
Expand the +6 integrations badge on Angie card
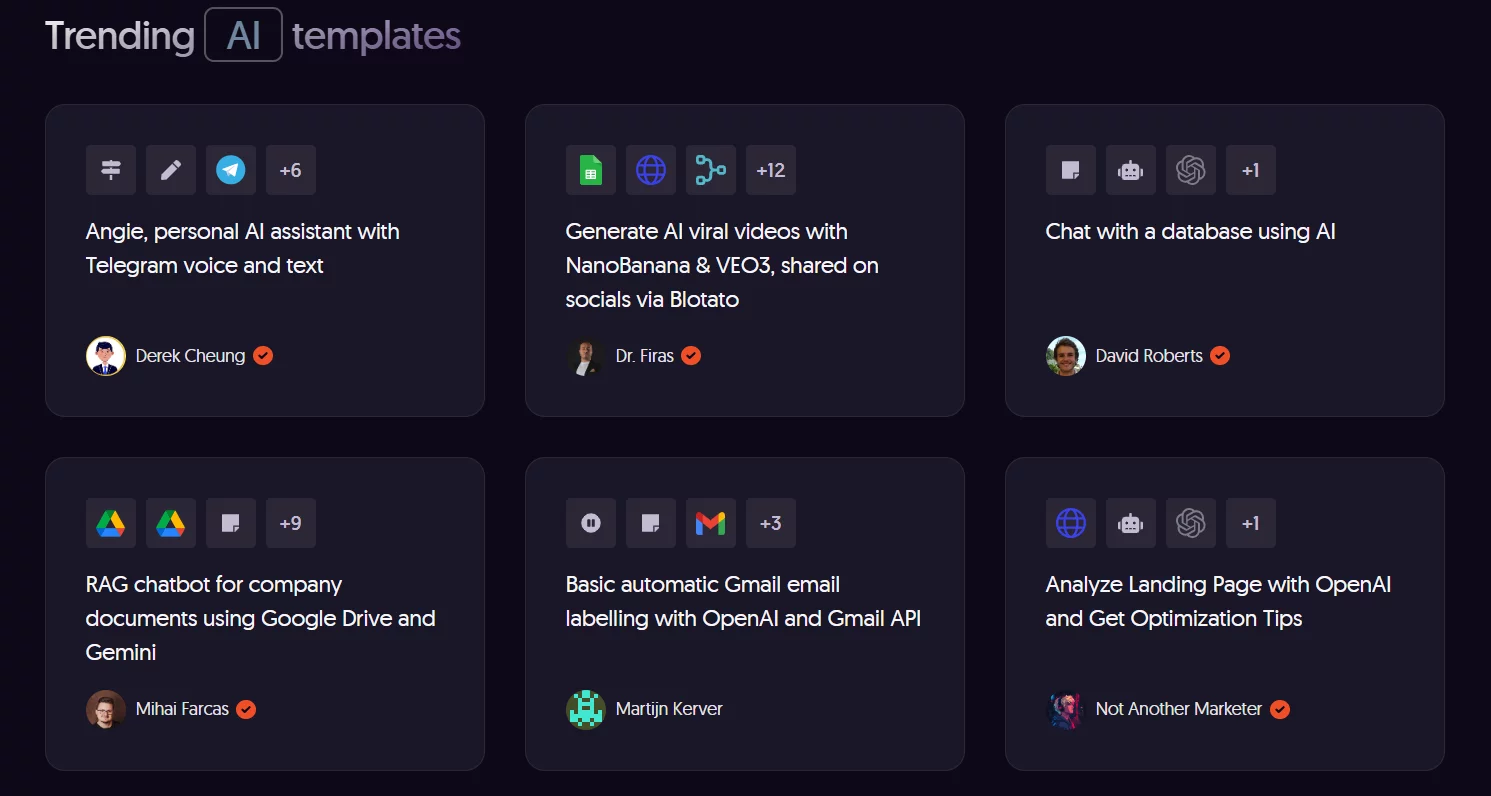point(291,170)
